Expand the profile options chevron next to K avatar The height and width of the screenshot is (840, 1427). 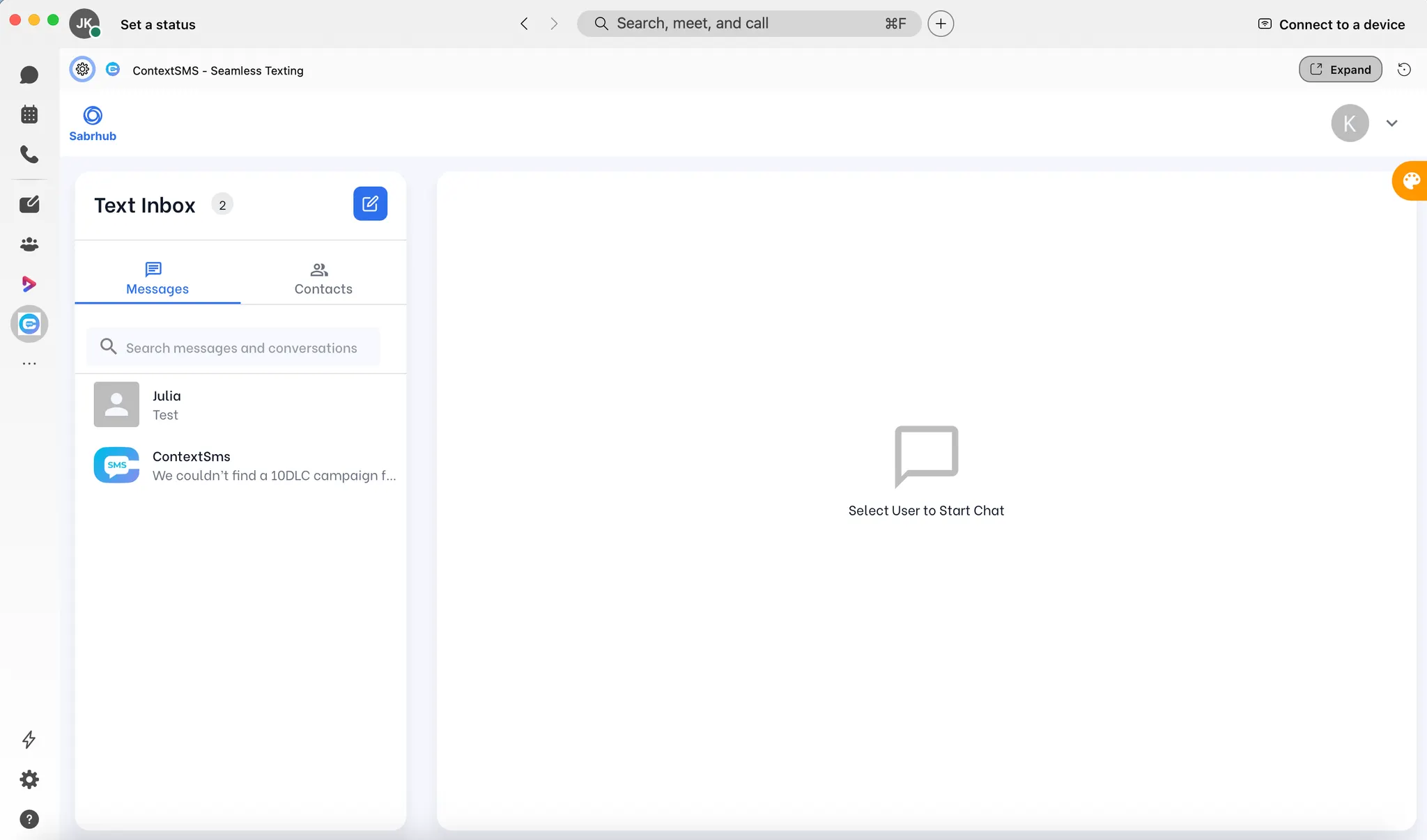(1391, 123)
